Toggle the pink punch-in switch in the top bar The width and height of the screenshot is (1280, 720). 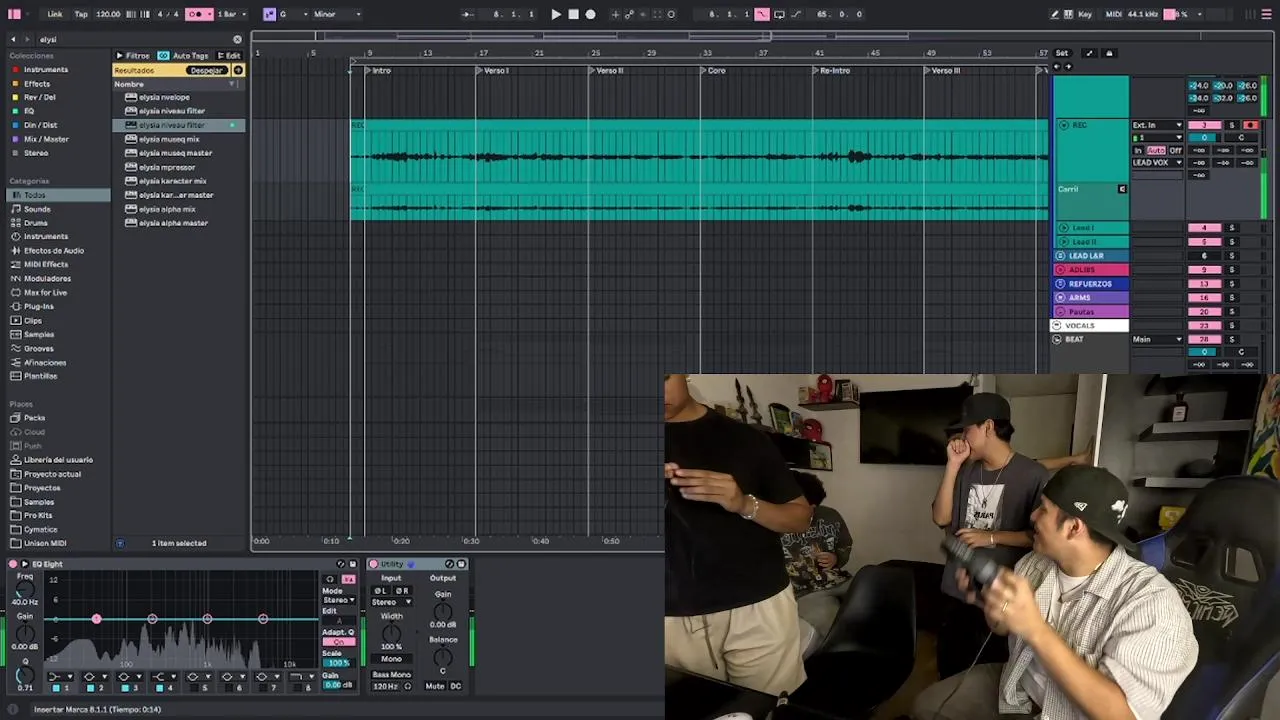click(x=762, y=14)
